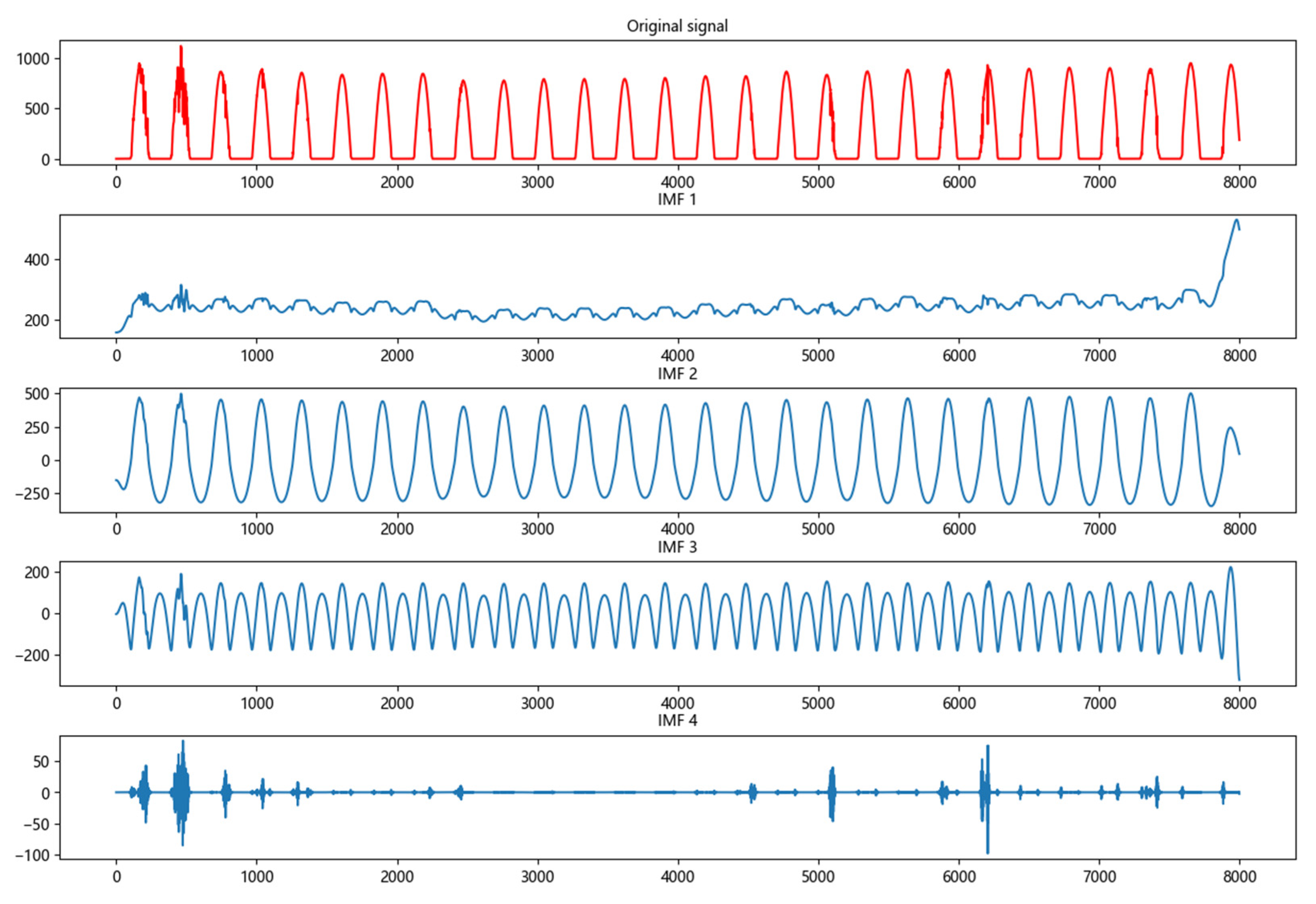The width and height of the screenshot is (1316, 904).
Task: Click the −250 y-axis tick of IMF 2
Action: [x=33, y=494]
